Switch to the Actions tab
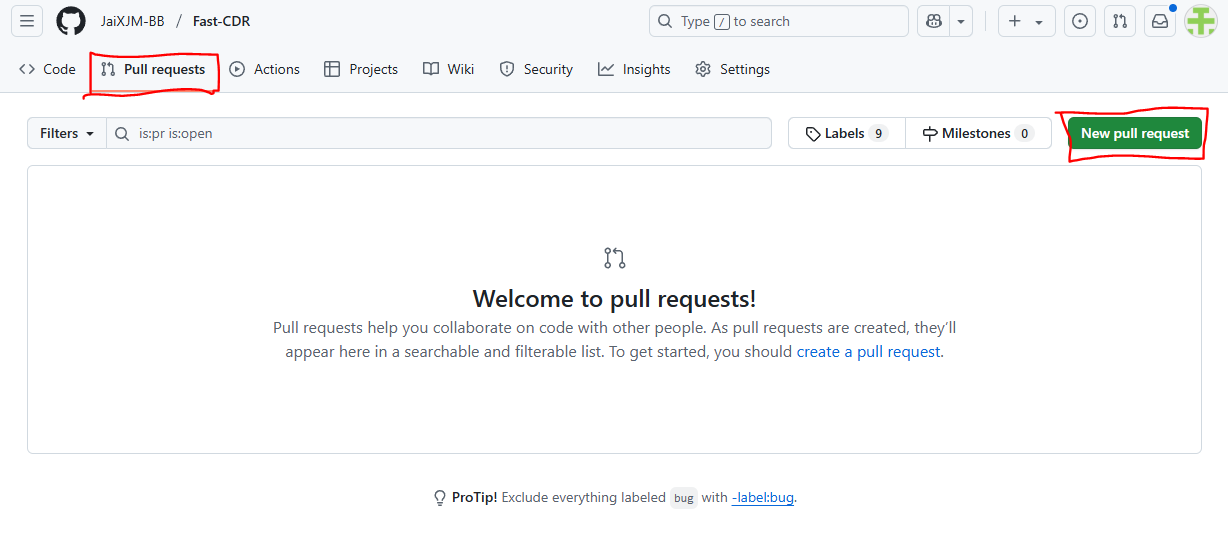Viewport: 1228px width, 535px height. point(265,69)
